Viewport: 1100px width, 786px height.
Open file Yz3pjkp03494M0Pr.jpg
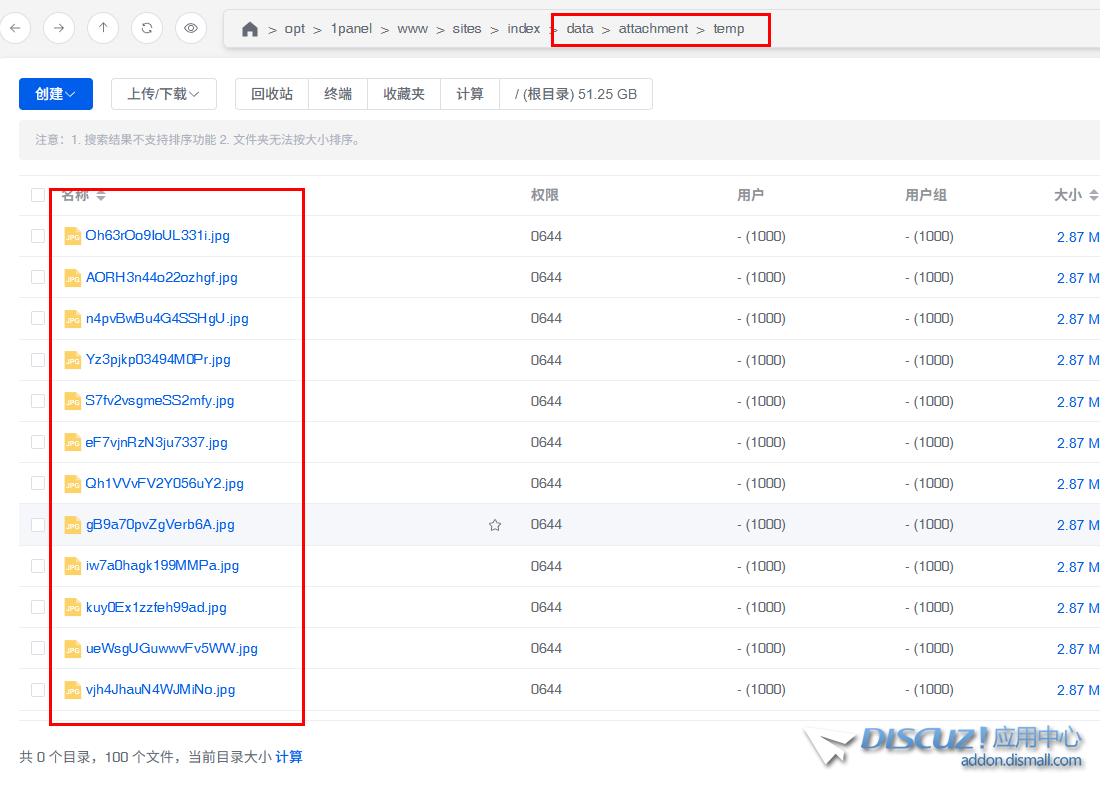point(158,360)
